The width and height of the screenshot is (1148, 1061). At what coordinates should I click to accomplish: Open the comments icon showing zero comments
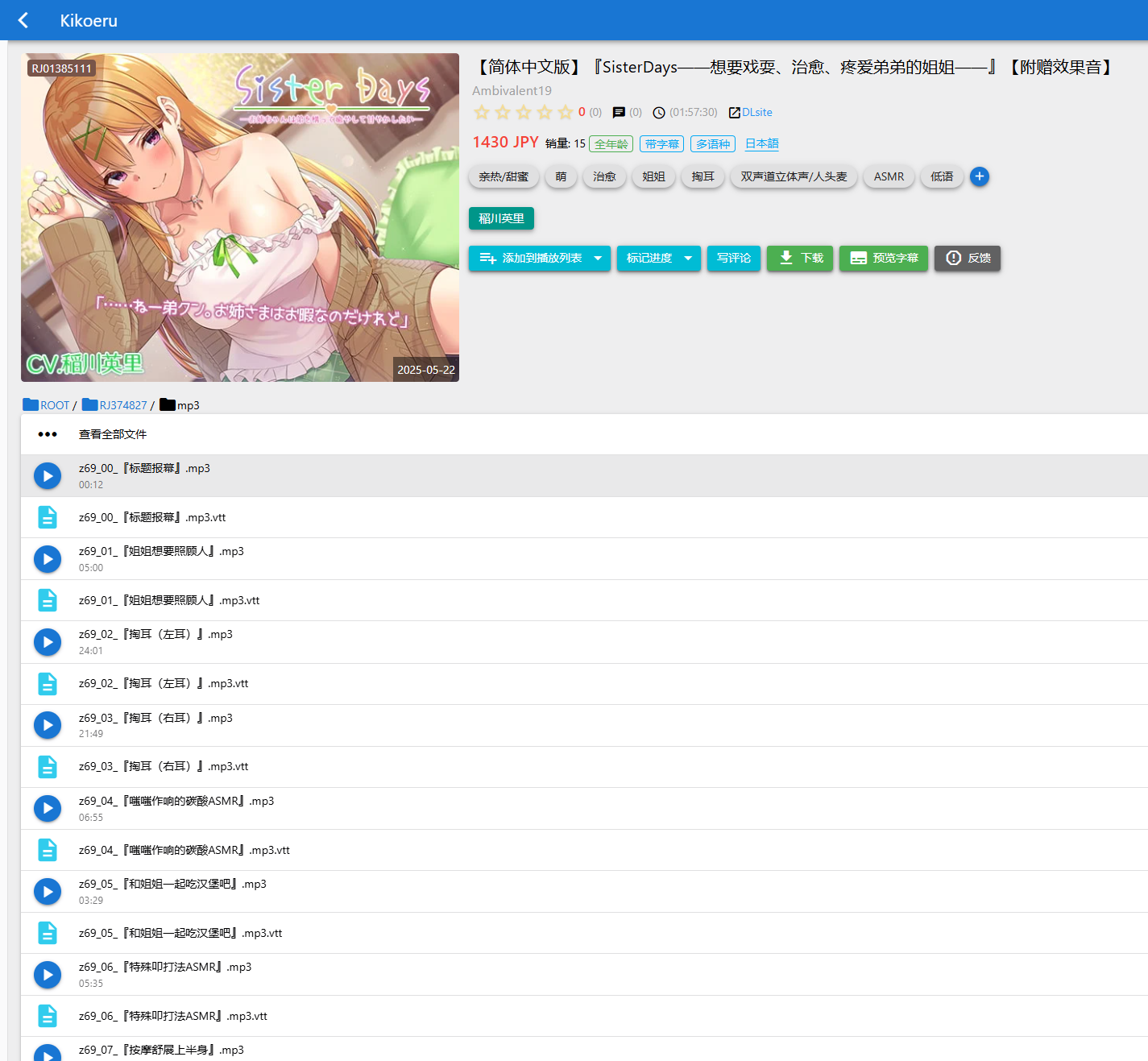click(619, 112)
